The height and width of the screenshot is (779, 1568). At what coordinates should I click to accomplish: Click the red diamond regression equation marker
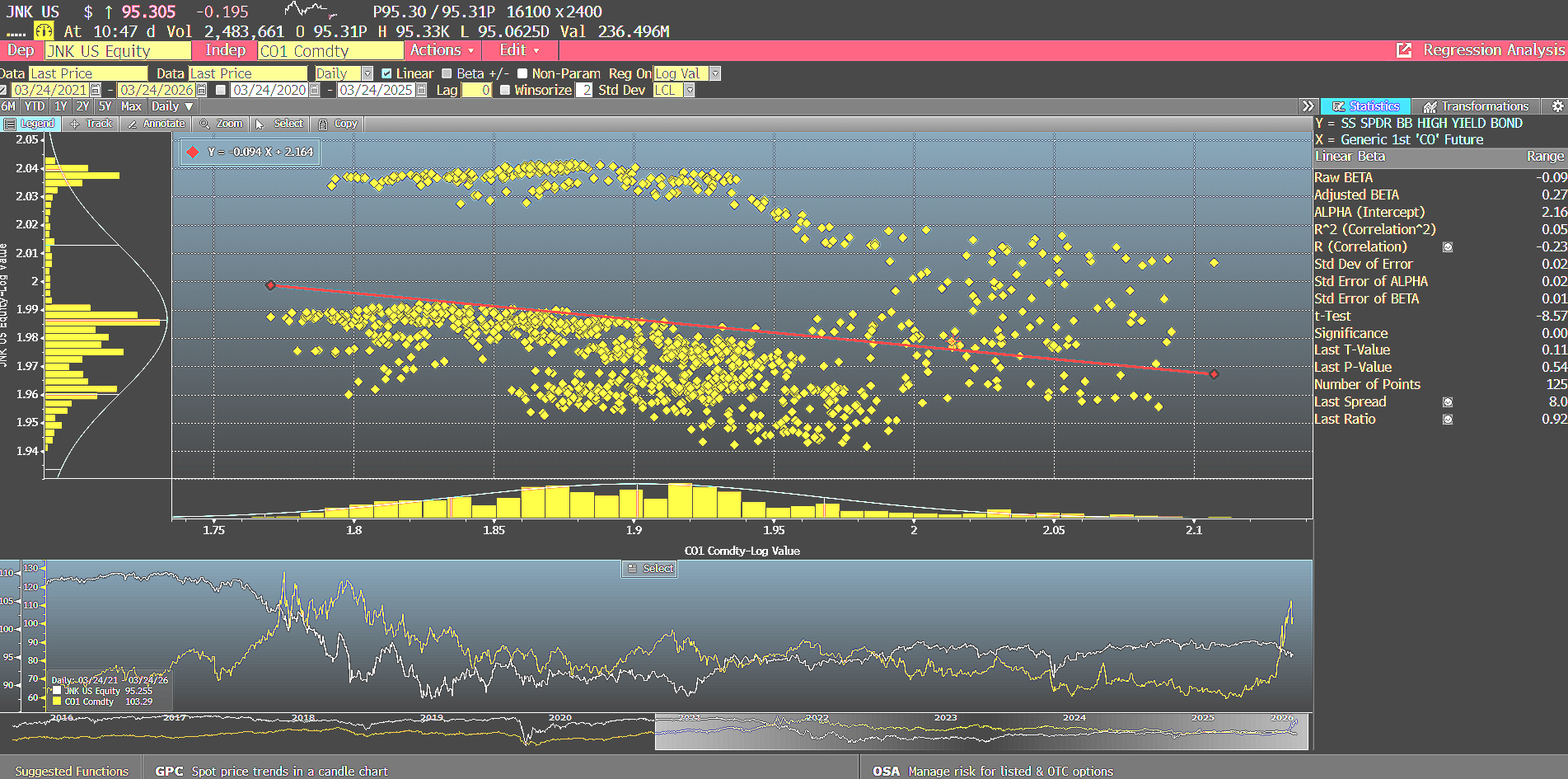coord(193,153)
